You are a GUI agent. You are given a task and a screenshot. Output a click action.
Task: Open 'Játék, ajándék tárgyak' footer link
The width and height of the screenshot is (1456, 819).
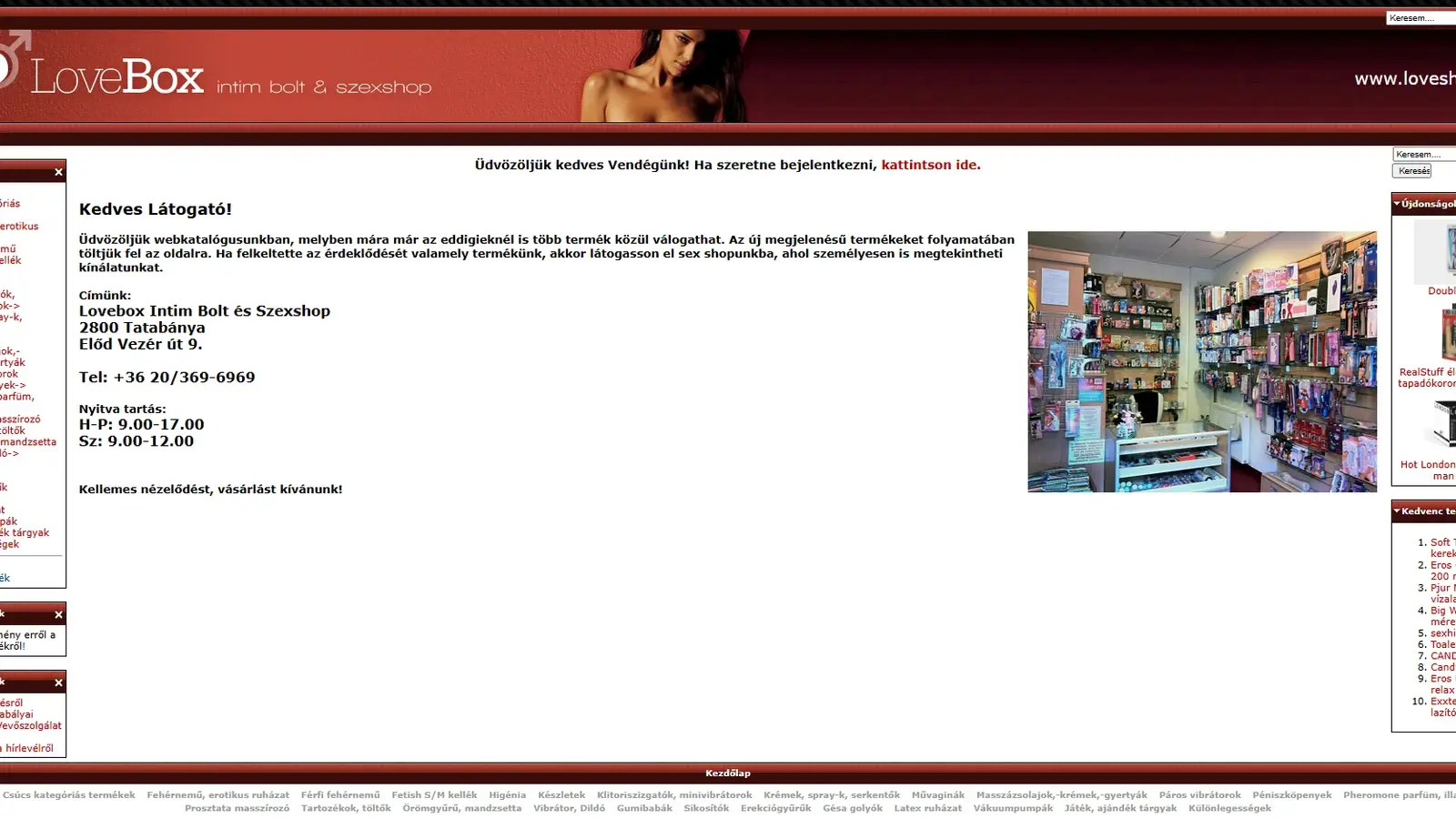[1120, 808]
